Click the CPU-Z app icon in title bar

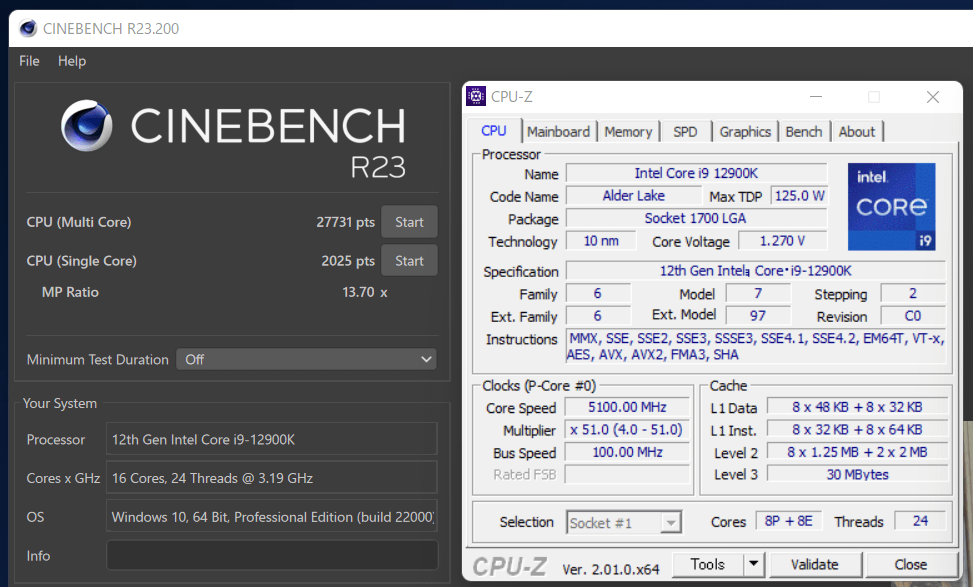tap(476, 96)
